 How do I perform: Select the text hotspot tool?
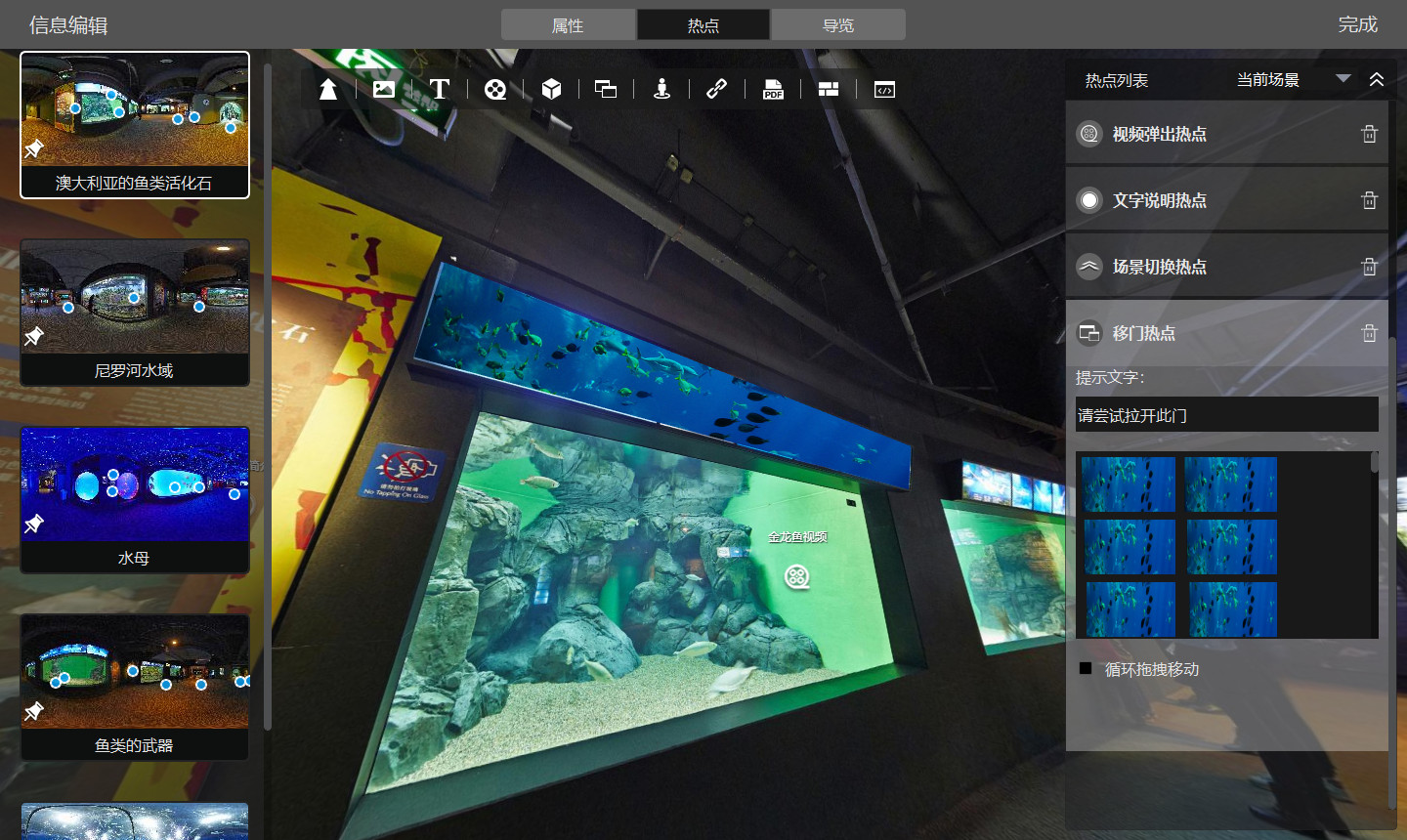coord(440,90)
